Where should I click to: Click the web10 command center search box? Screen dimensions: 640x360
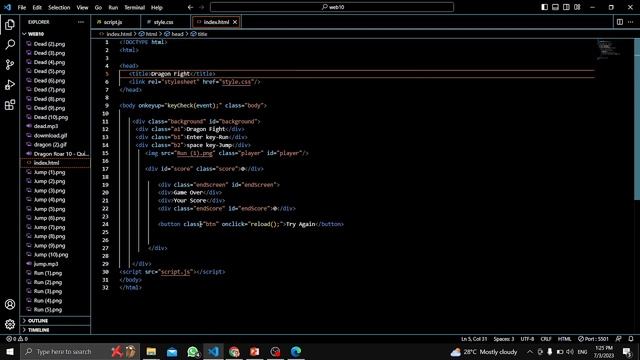coord(332,7)
